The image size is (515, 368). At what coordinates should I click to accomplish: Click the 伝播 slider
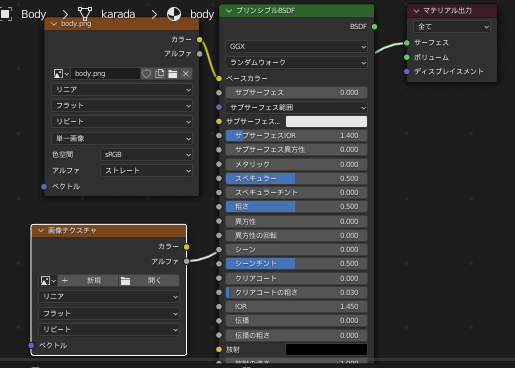point(296,321)
